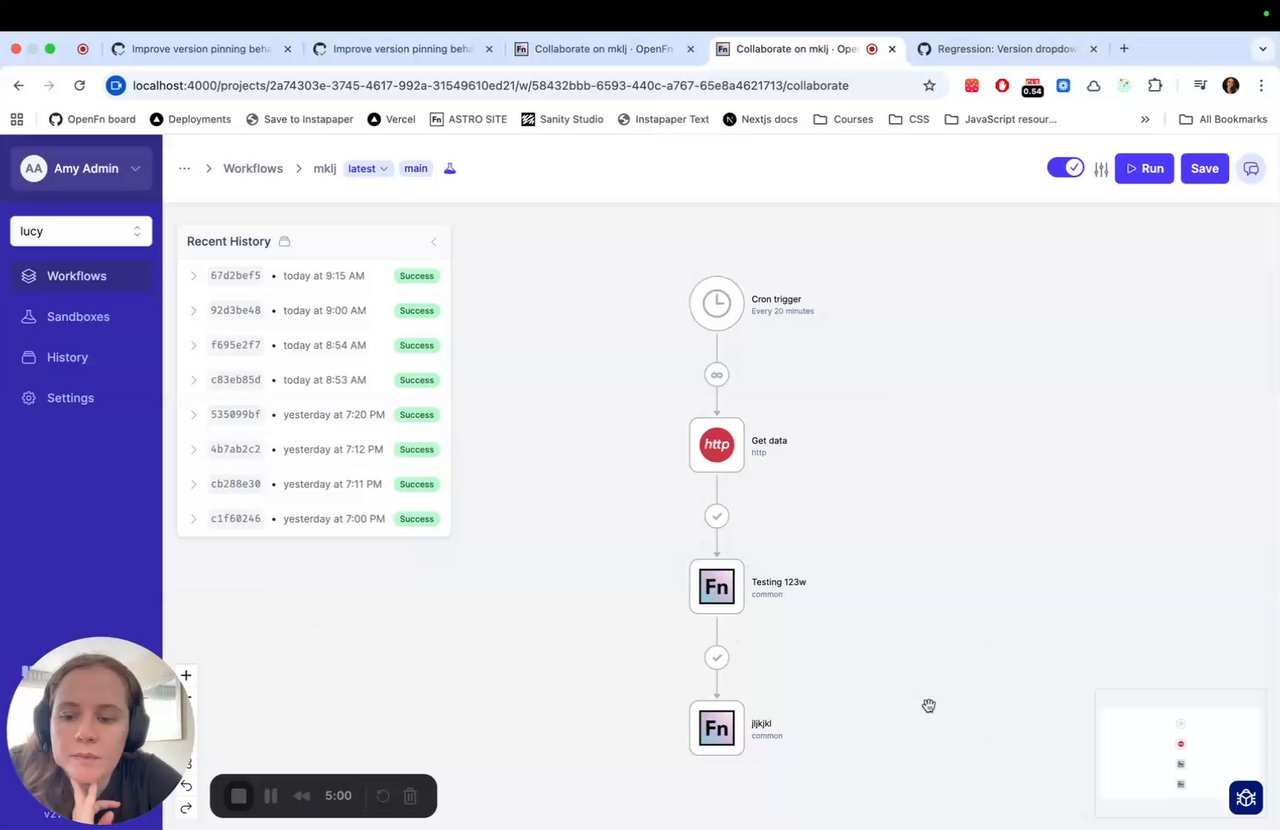Expand the history run c1f60246
1280x830 pixels.
pyautogui.click(x=194, y=519)
